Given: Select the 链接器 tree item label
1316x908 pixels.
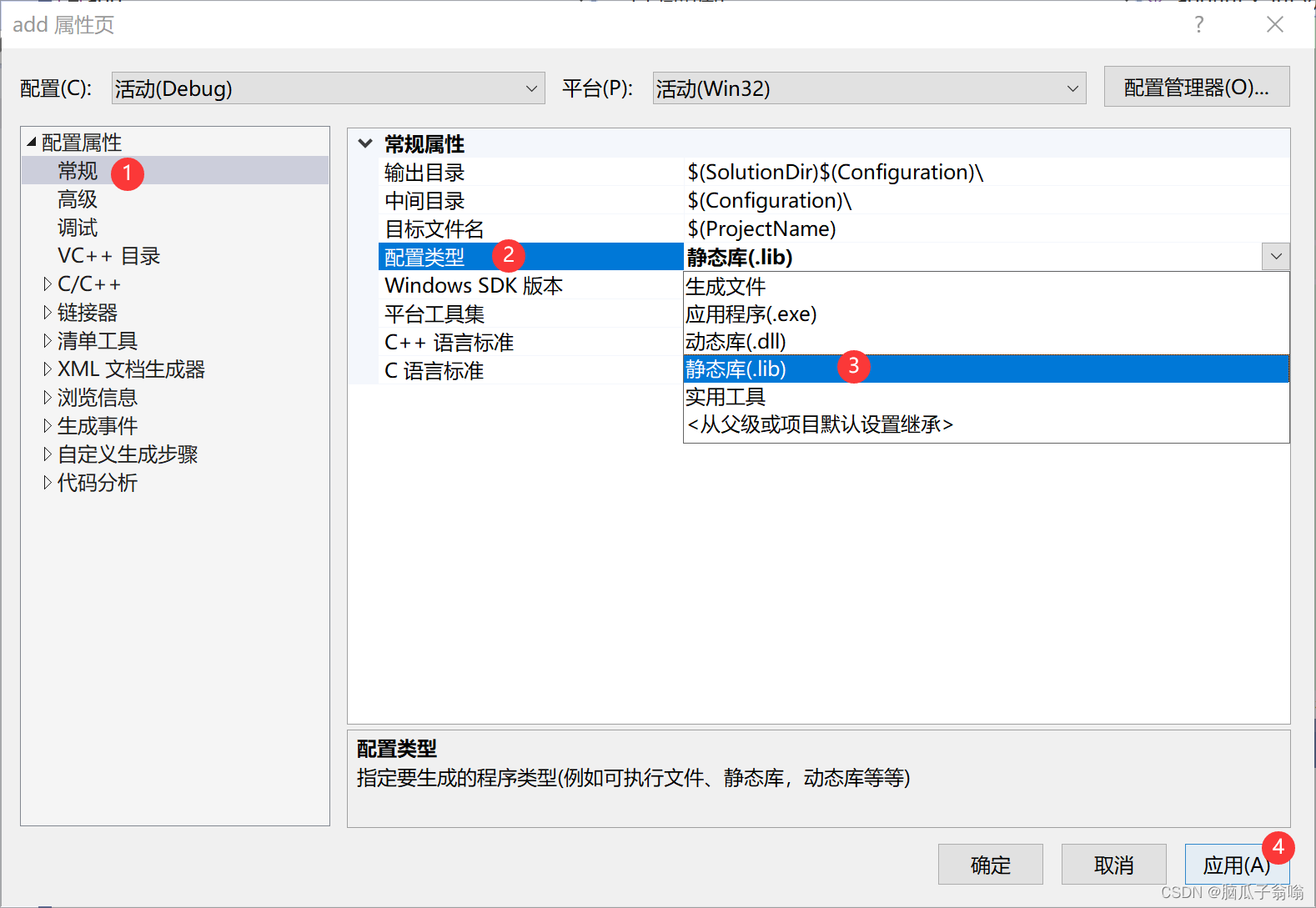Looking at the screenshot, I should tap(88, 313).
